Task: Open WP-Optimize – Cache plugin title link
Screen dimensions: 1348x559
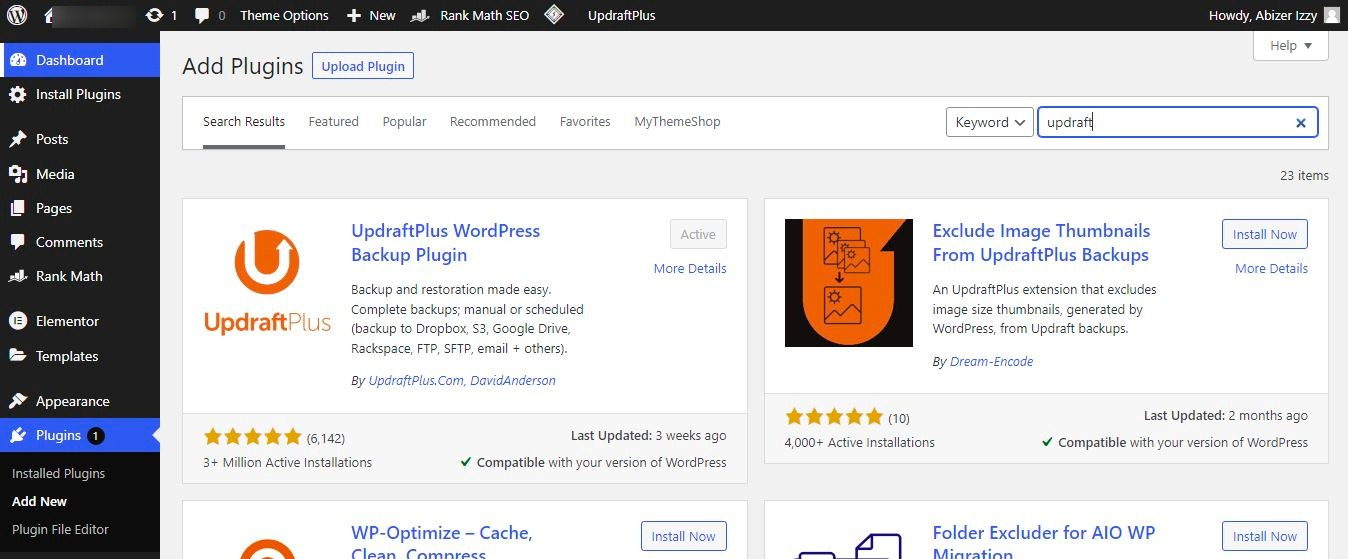Action: coord(442,541)
